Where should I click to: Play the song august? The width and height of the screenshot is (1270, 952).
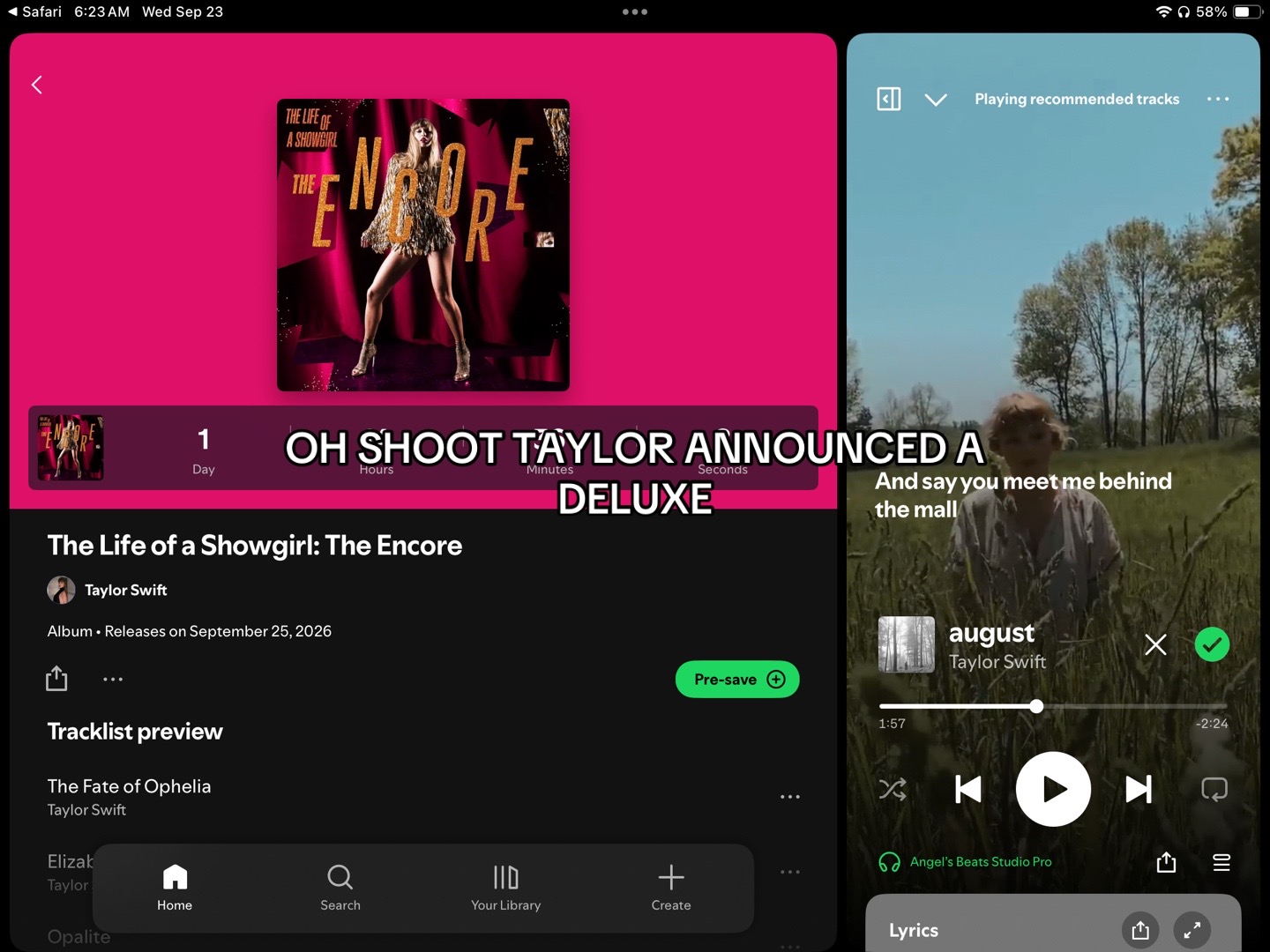1053,789
